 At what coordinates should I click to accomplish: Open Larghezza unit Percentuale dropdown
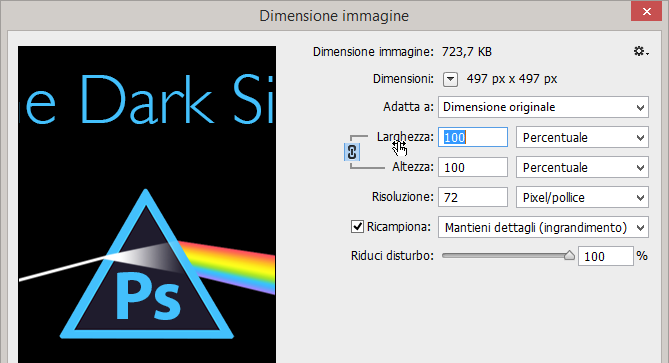tap(582, 137)
